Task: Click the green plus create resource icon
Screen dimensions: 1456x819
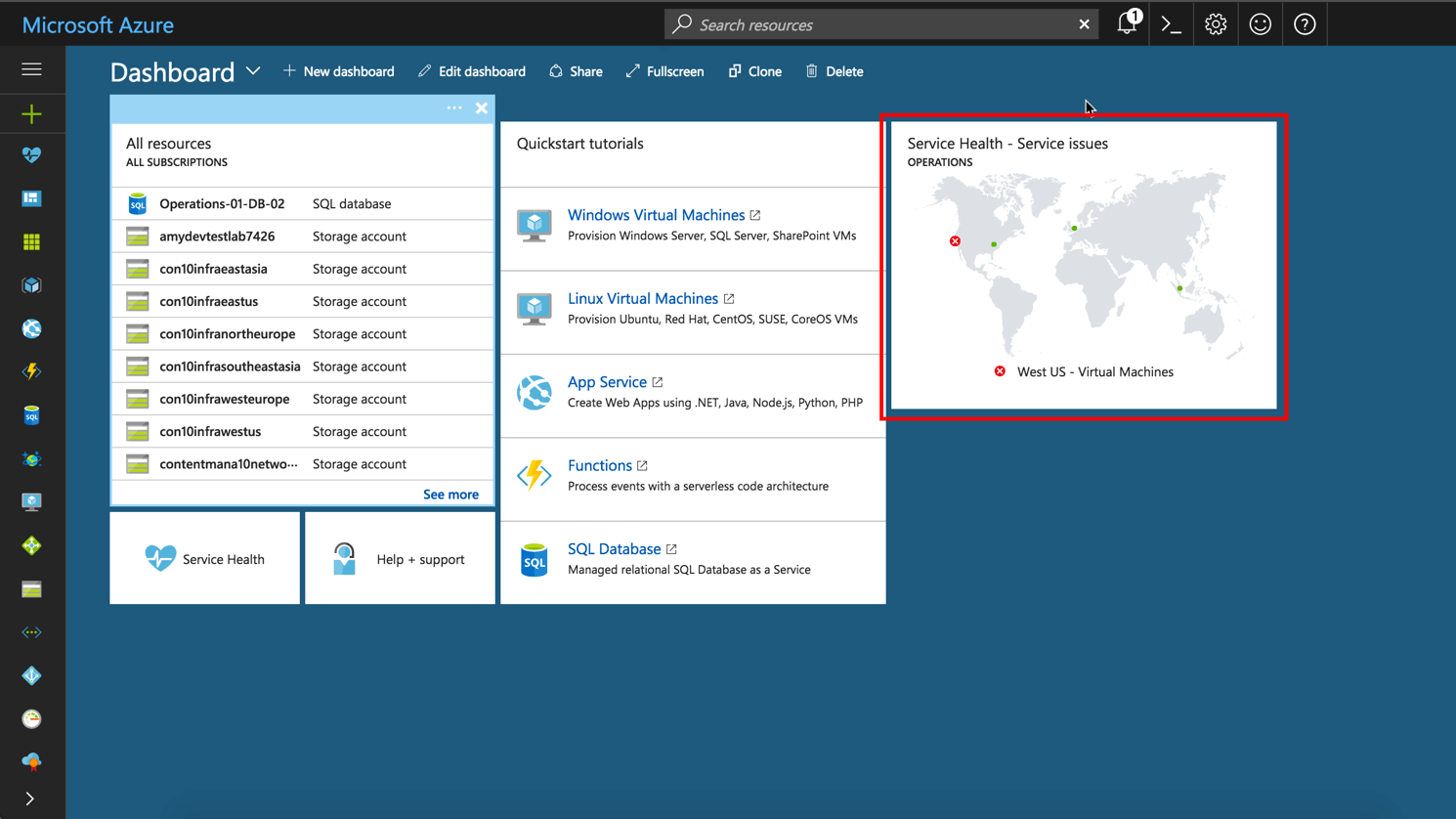Action: coord(31,114)
